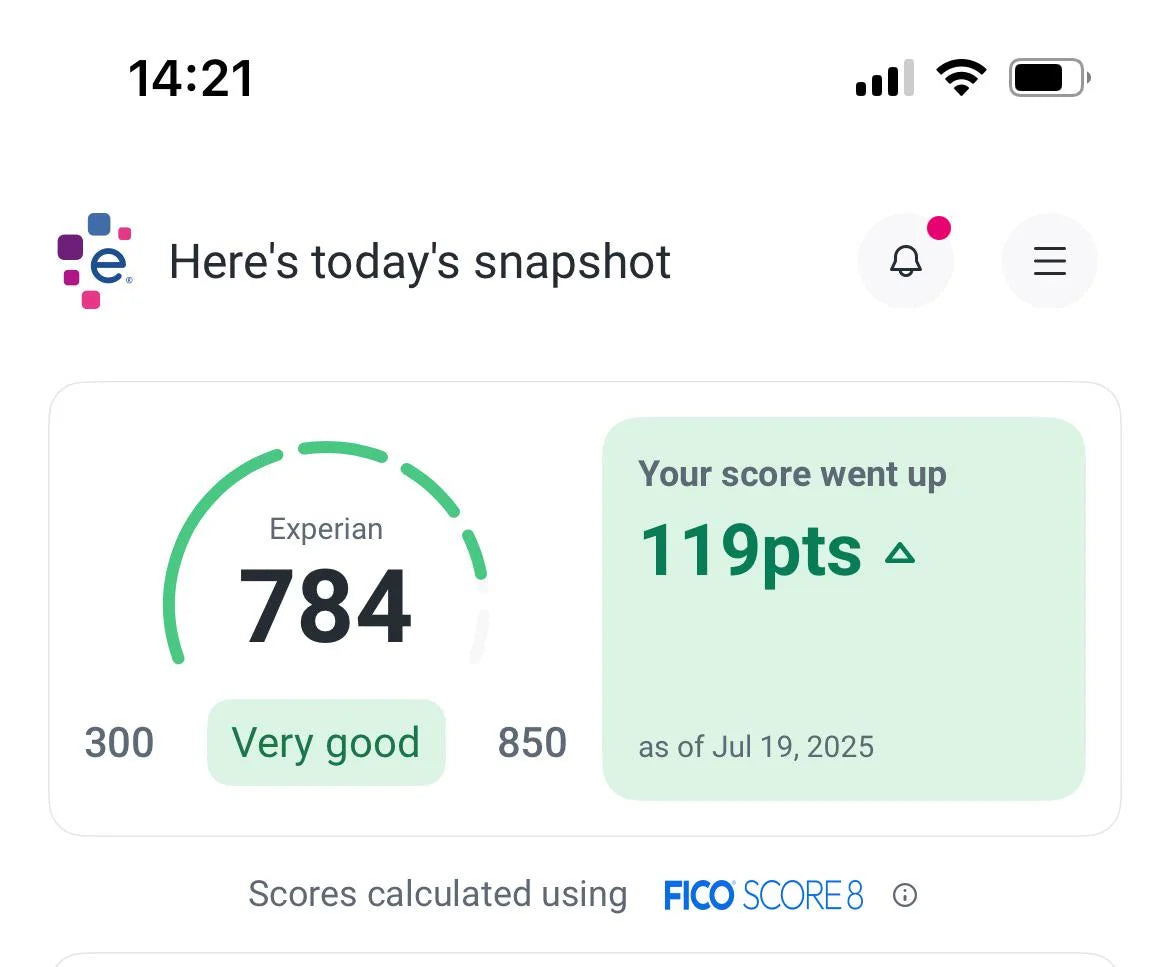This screenshot has width=1170, height=967.
Task: Open the "Your score went up" card
Action: point(843,650)
